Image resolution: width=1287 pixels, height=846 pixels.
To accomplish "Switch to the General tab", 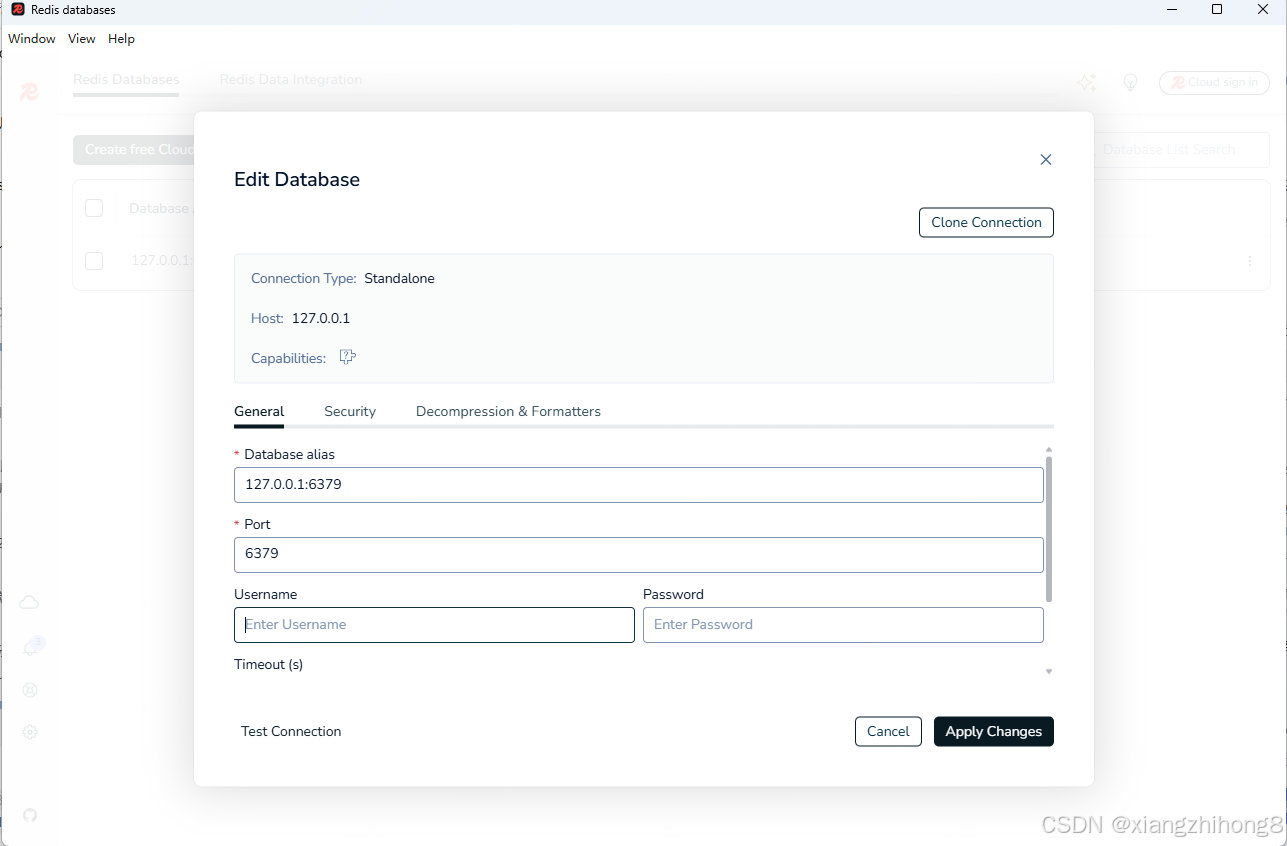I will [259, 411].
